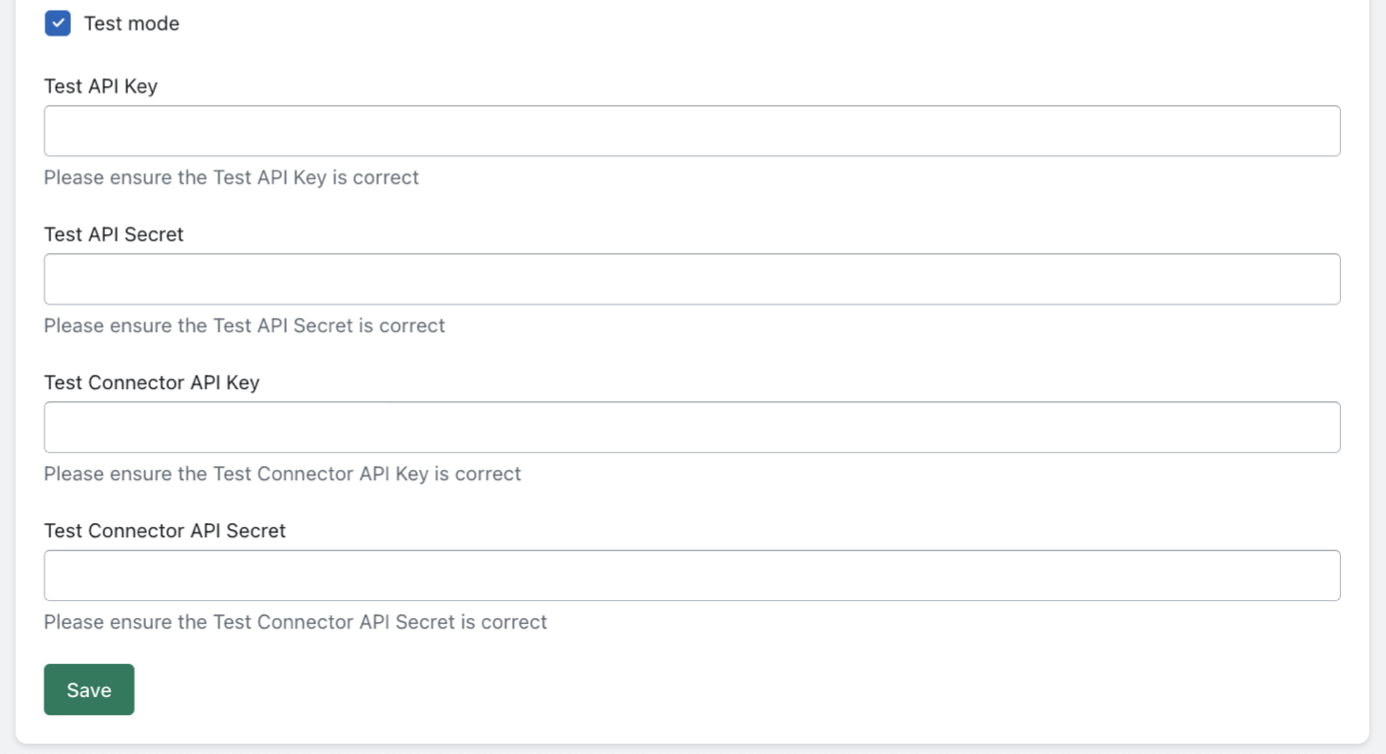Focus the Test Connector API Secret input

coord(691,575)
